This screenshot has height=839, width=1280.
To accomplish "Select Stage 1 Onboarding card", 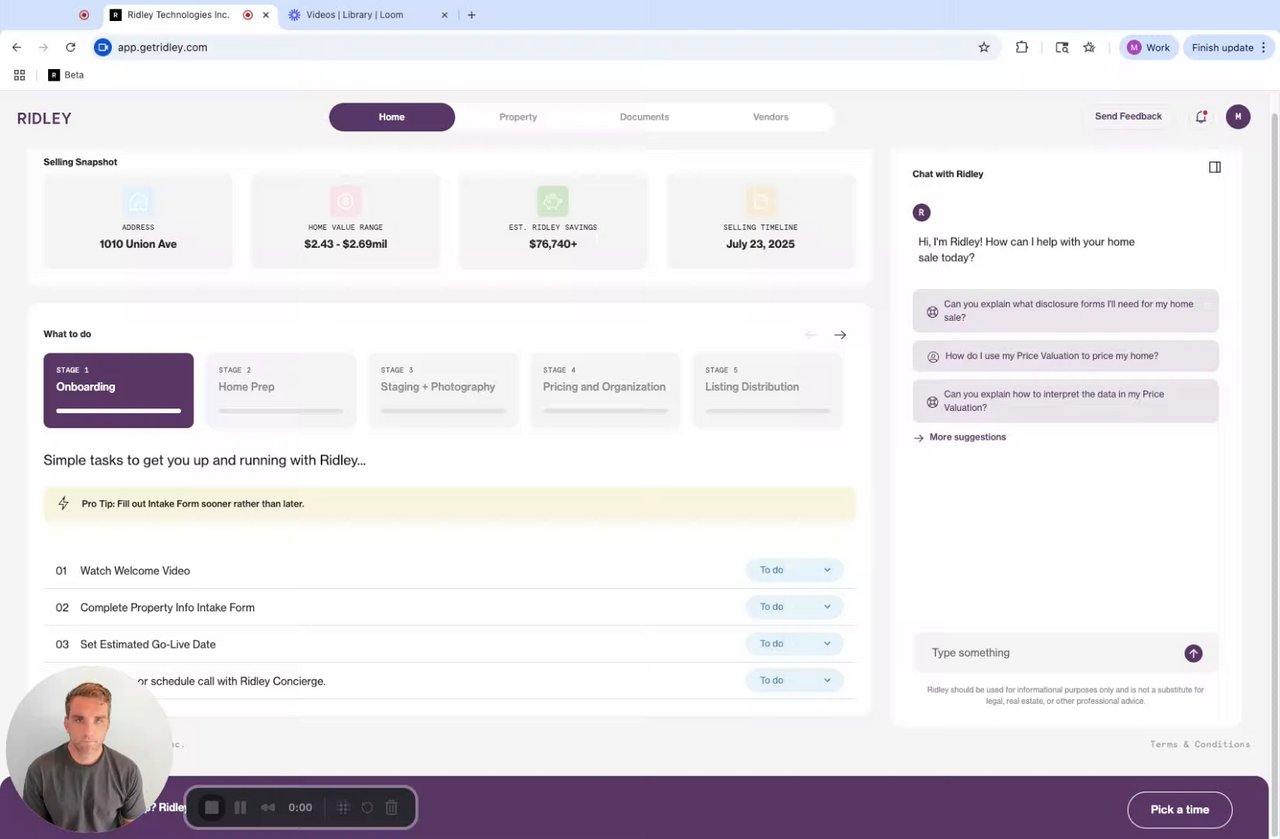I will tap(118, 390).
